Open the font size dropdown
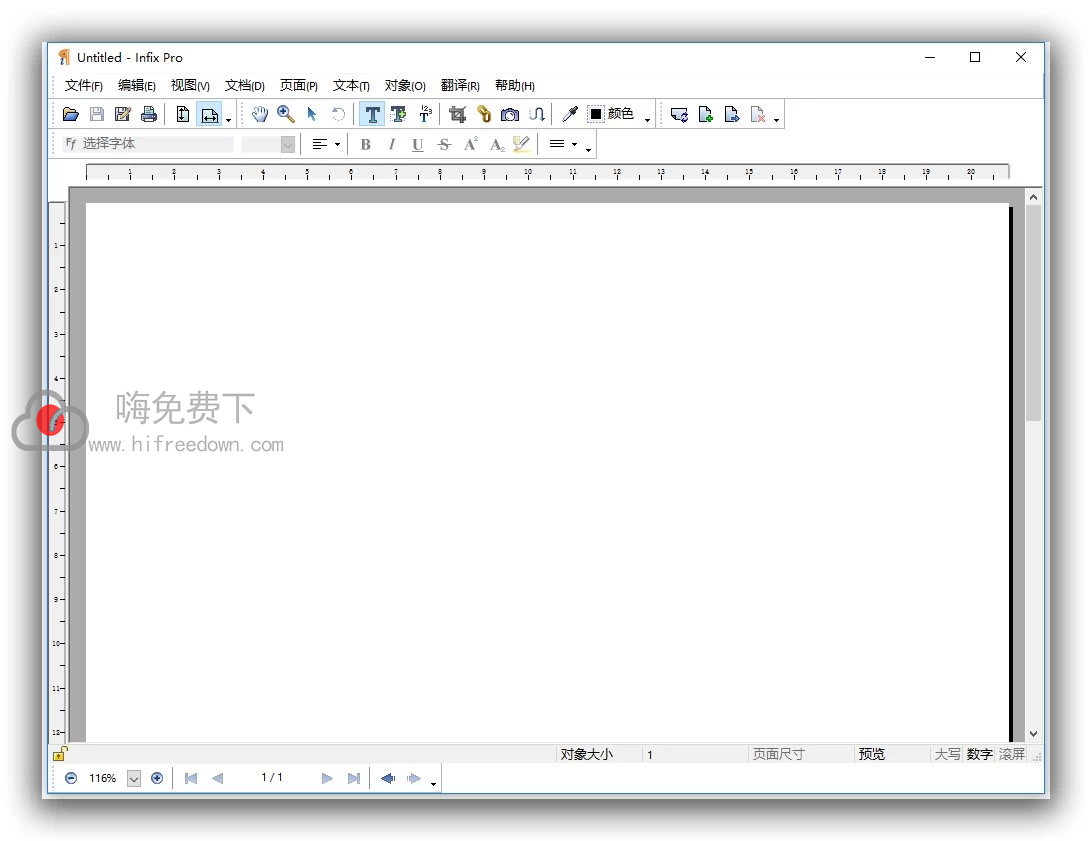The image size is (1092, 841). pyautogui.click(x=288, y=144)
